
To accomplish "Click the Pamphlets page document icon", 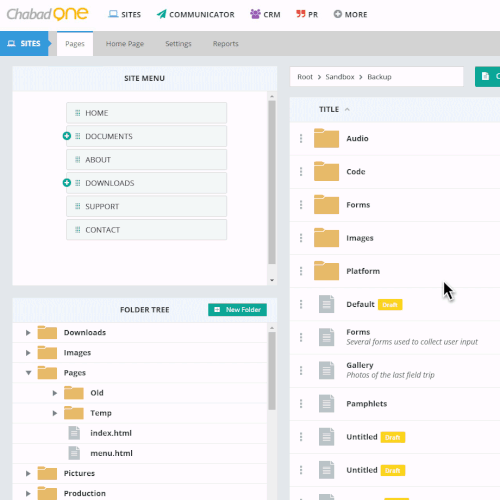I will pyautogui.click(x=326, y=403).
